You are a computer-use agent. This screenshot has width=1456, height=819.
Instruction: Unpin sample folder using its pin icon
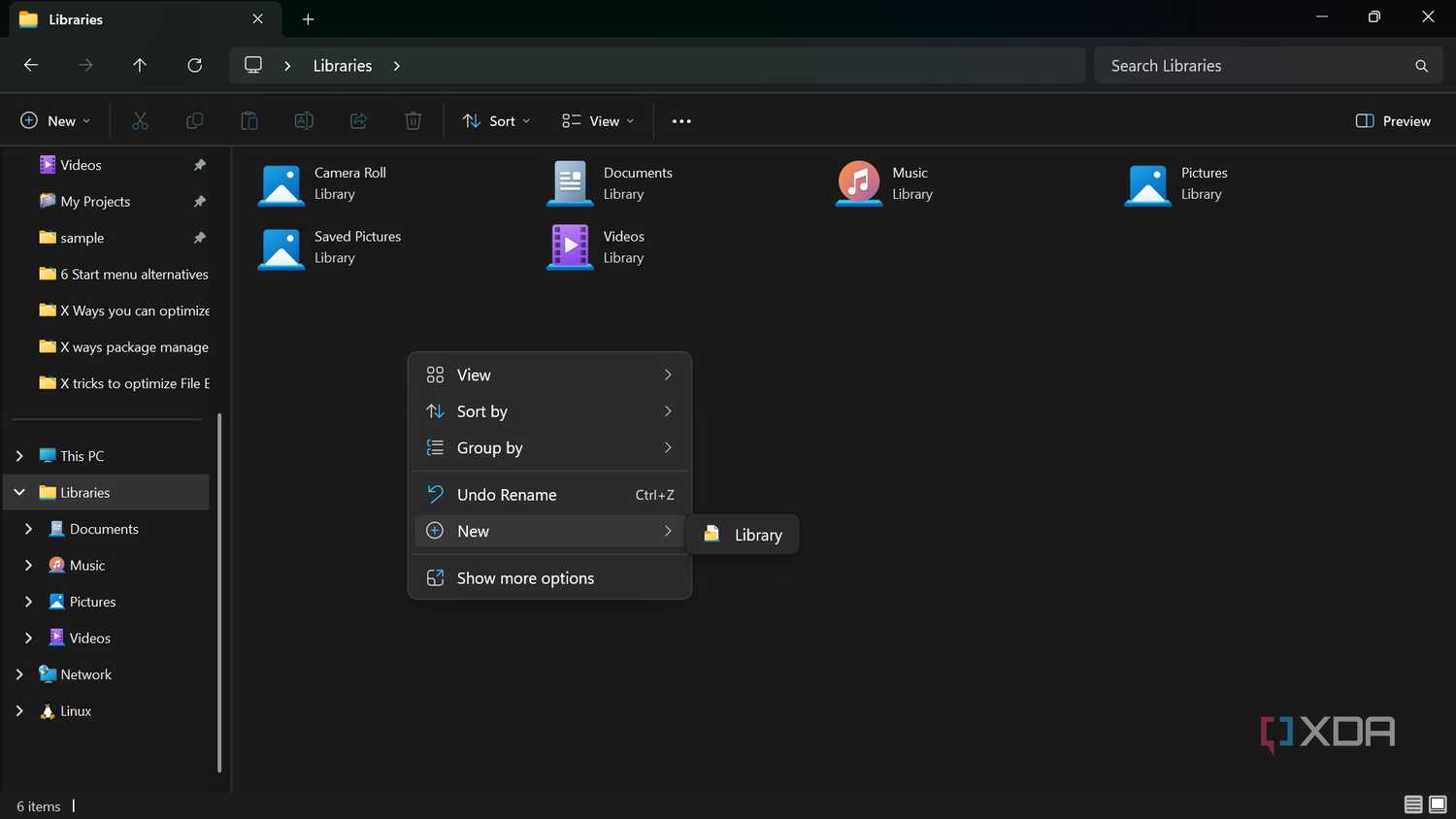click(x=199, y=238)
